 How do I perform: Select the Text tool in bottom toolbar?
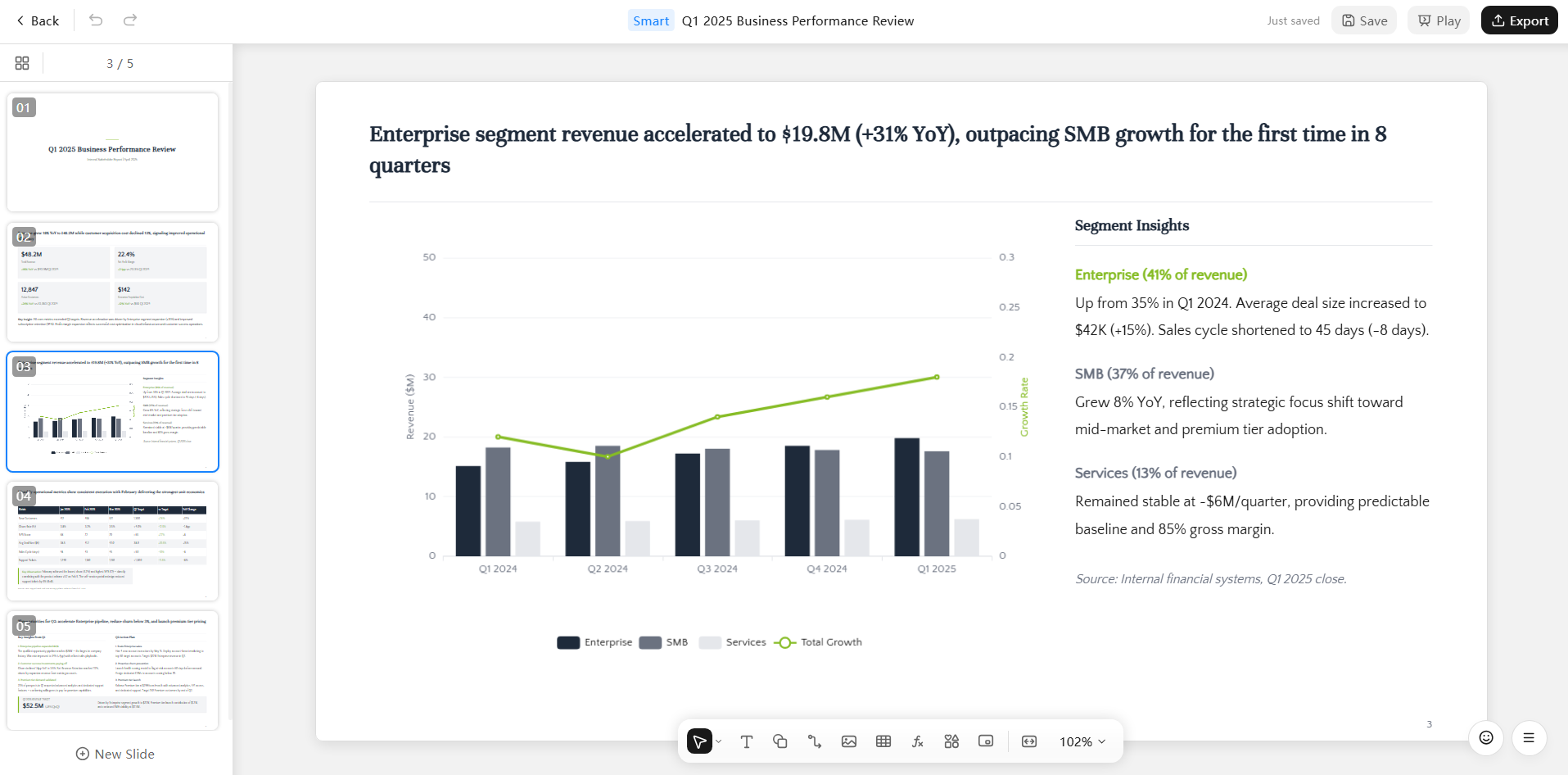coord(746,741)
